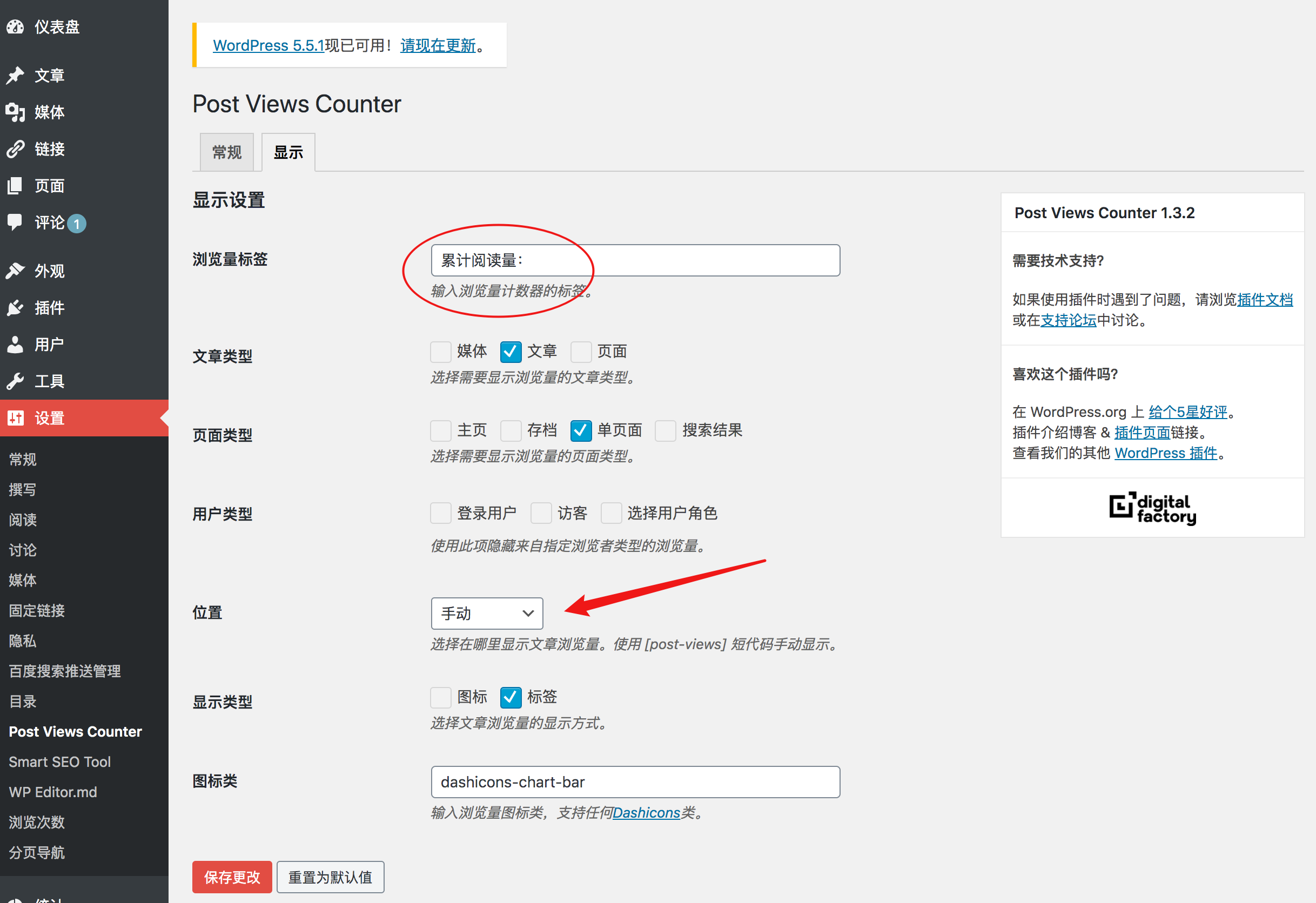Viewport: 1316px width, 903px height.
Task: Select the 外观 appearance brush icon
Action: click(x=15, y=271)
